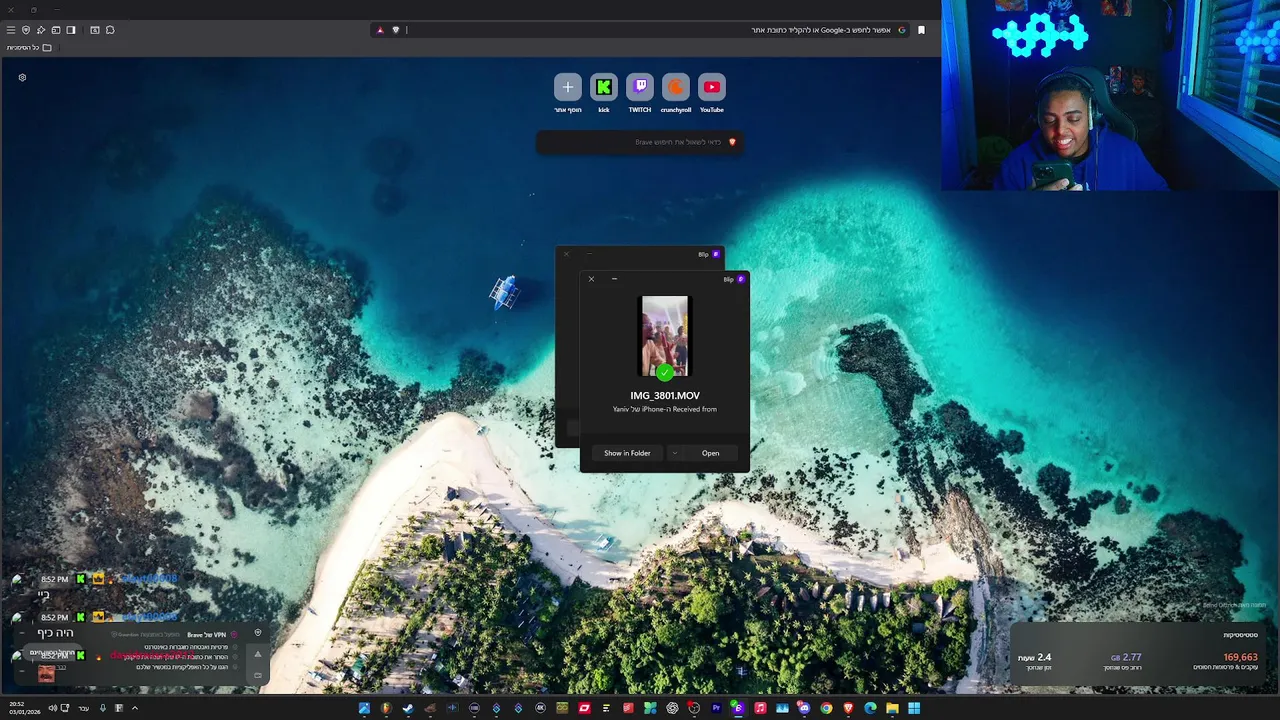Click the Brave VPN shield toolbar icon
Viewport: 1280px width, 720px height.
pos(26,30)
